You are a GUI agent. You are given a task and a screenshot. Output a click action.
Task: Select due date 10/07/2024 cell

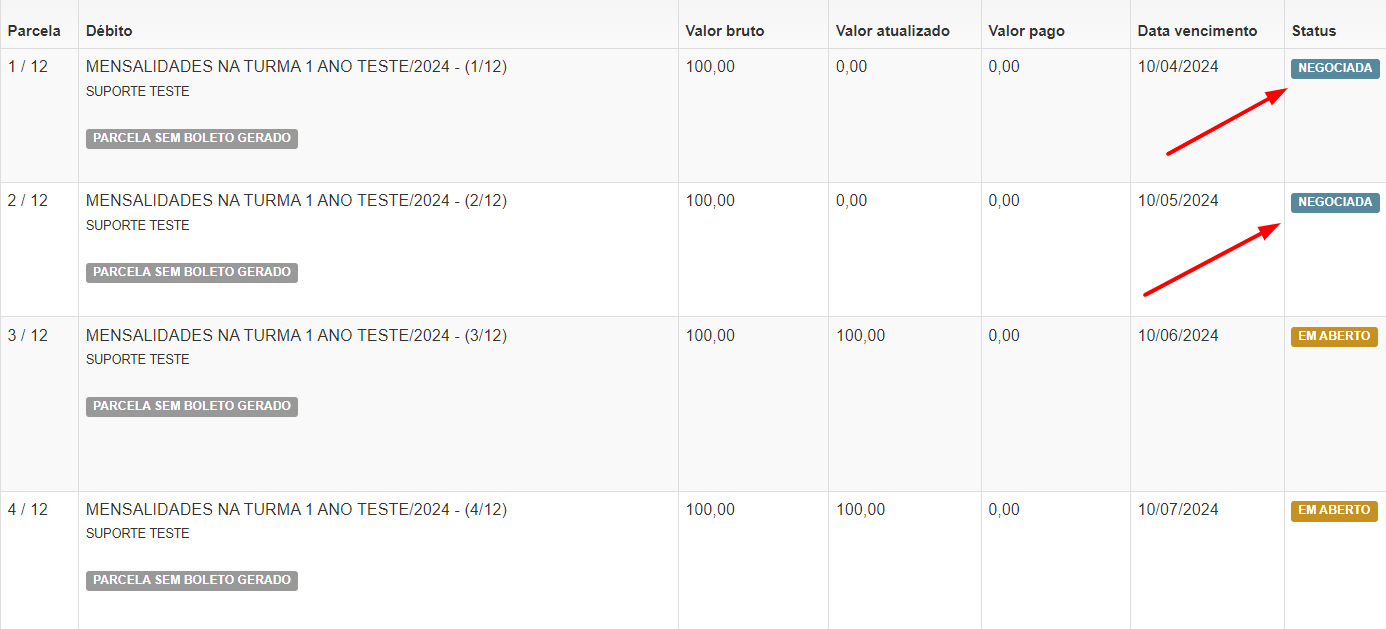[1178, 510]
